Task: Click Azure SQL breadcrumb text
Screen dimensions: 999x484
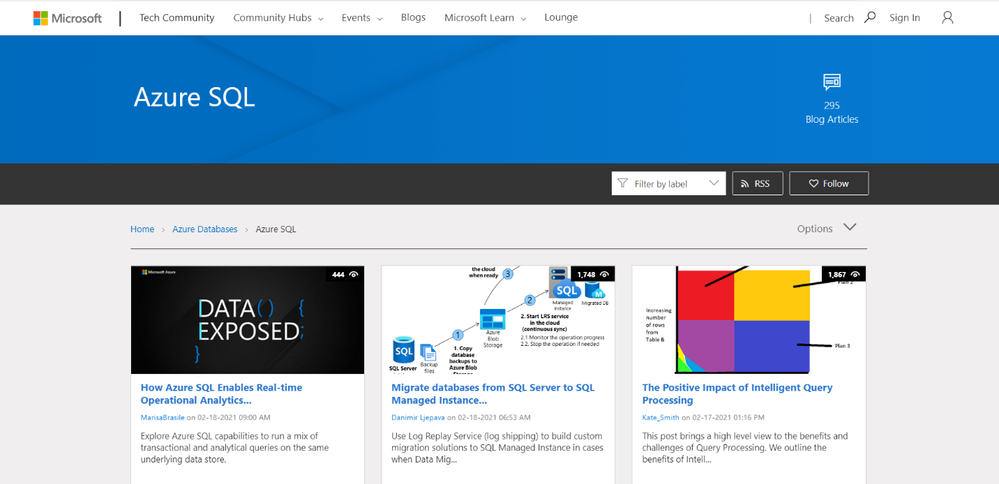Action: (276, 229)
